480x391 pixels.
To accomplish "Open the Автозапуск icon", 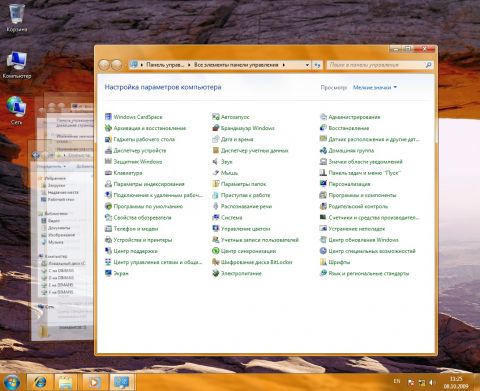I will point(216,117).
